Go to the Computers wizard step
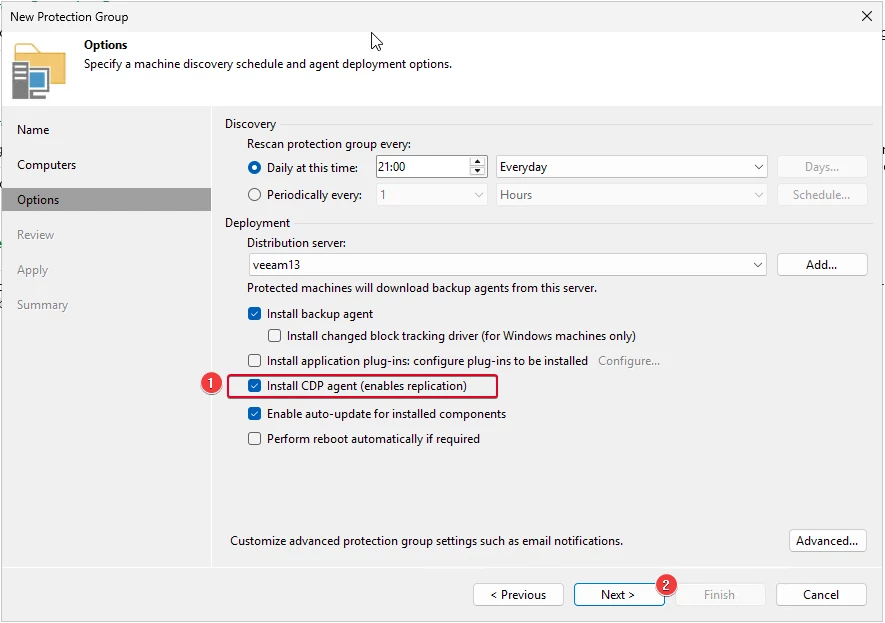Screen dimensions: 885x623 (46, 165)
